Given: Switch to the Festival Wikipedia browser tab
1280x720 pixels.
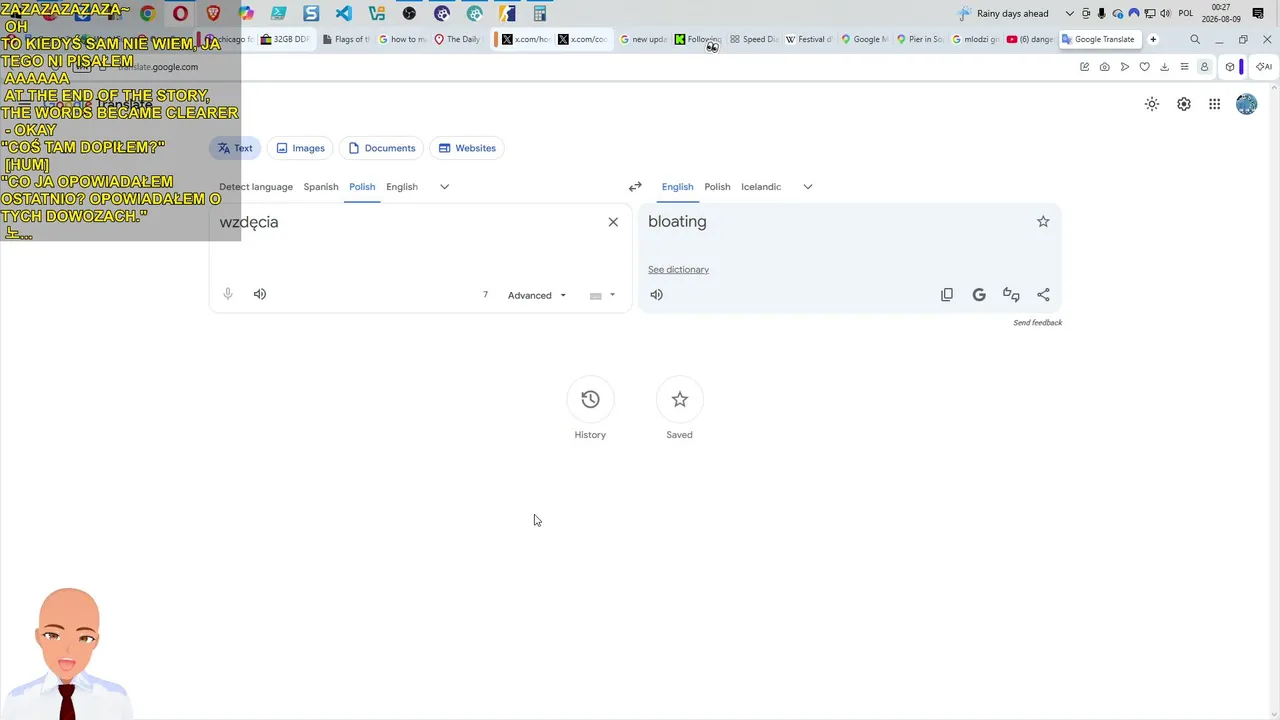Looking at the screenshot, I should (810, 40).
